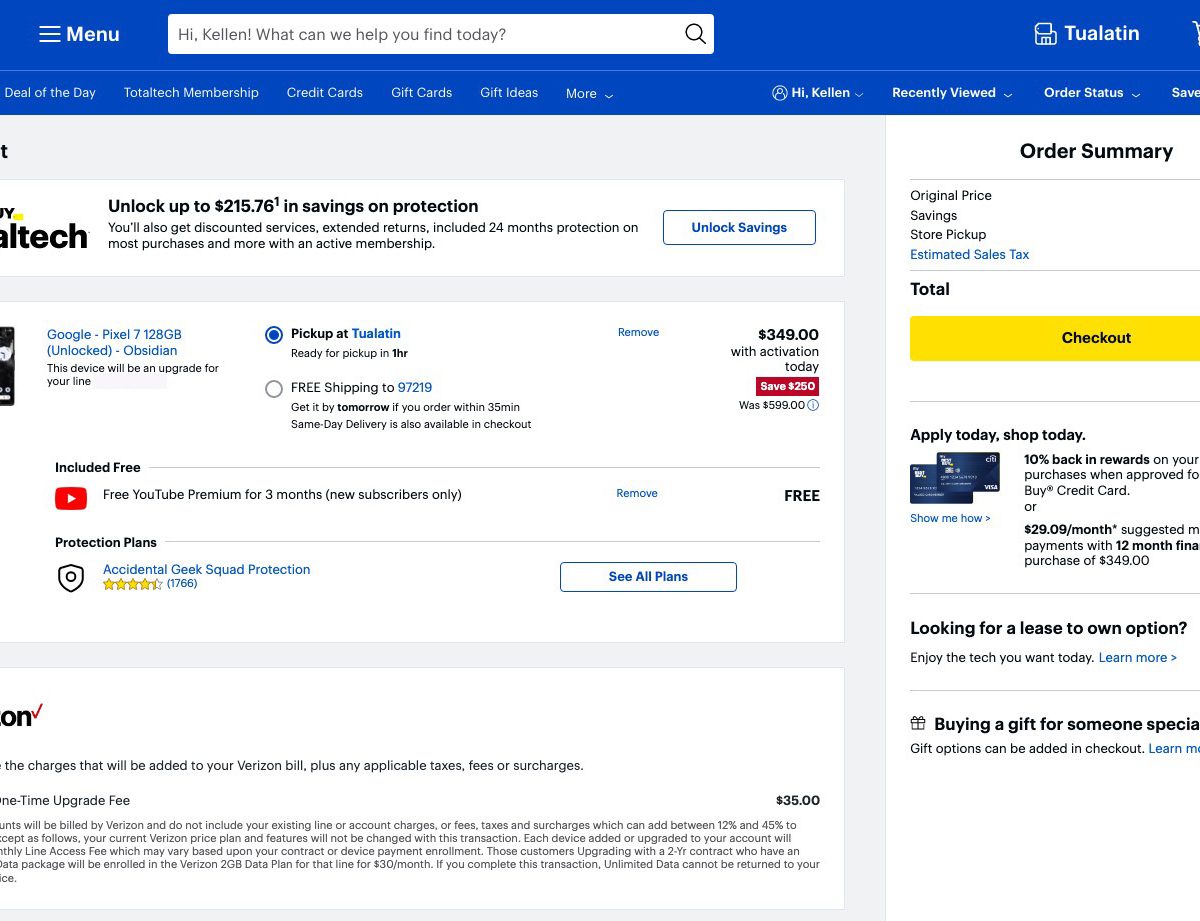This screenshot has width=1200, height=921.
Task: Click the Tualatin store icon
Action: [1045, 34]
